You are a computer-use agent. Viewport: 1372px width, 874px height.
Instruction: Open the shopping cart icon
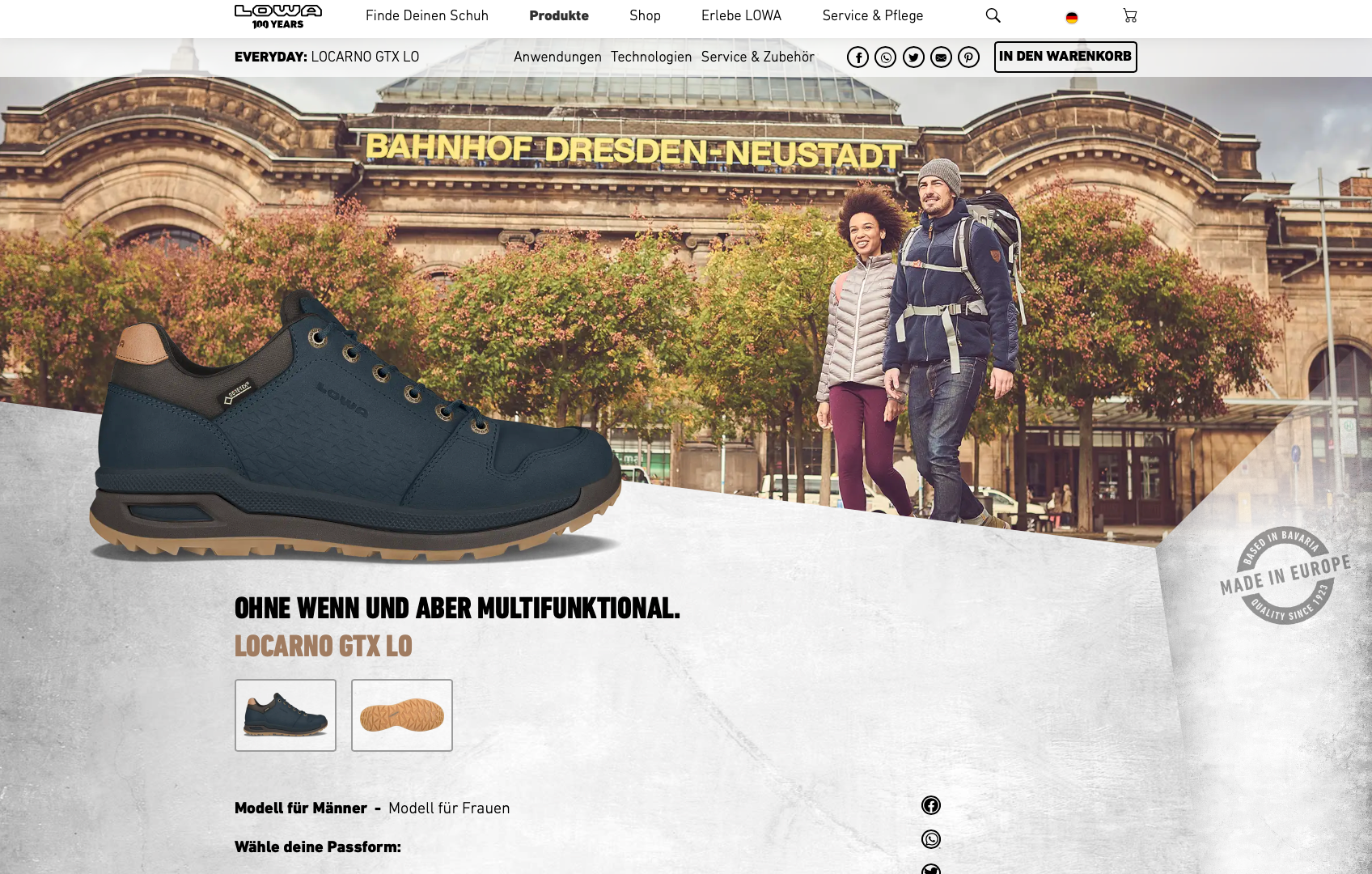(x=1130, y=15)
